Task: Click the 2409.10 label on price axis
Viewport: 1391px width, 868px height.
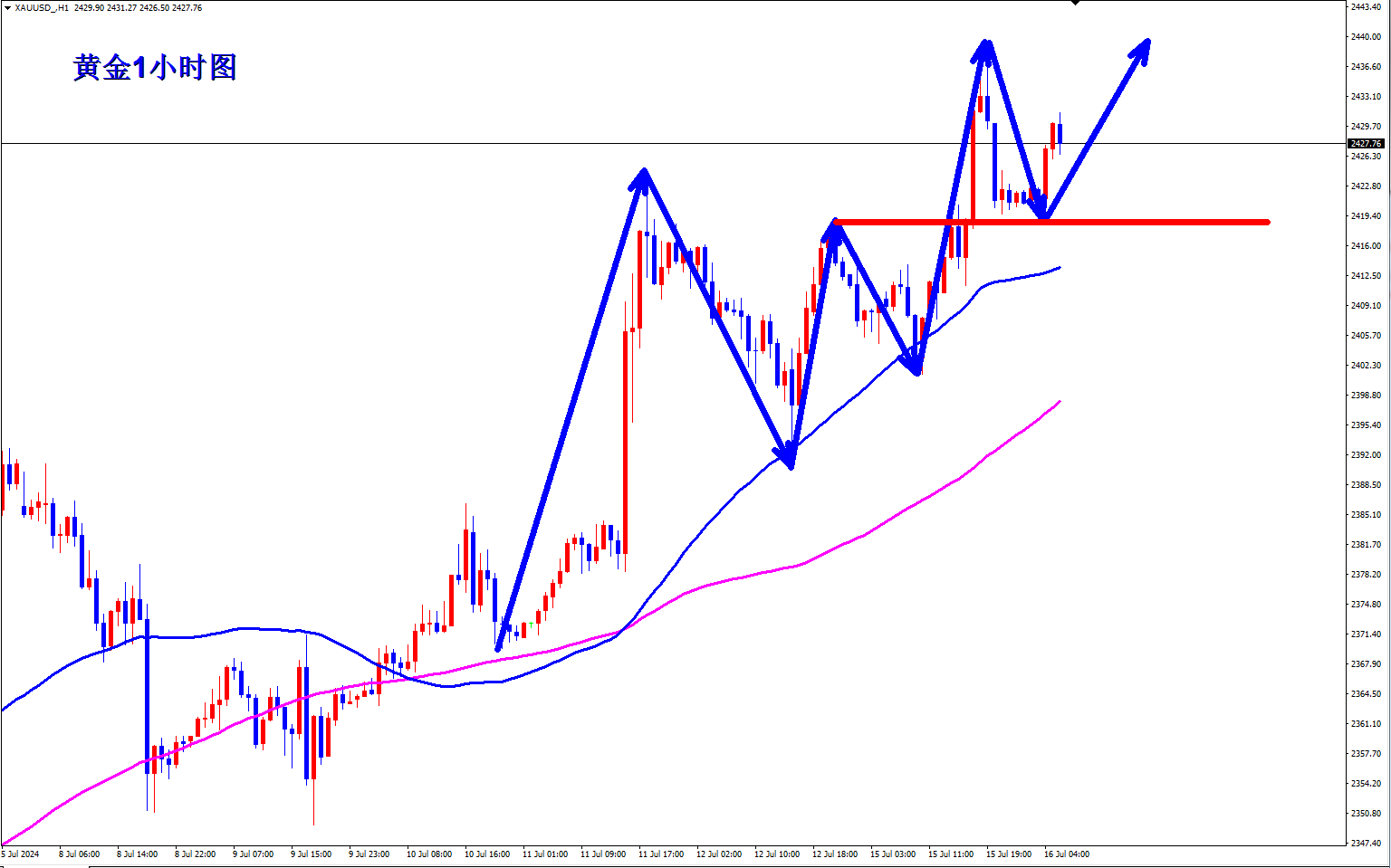Action: coord(1366,305)
